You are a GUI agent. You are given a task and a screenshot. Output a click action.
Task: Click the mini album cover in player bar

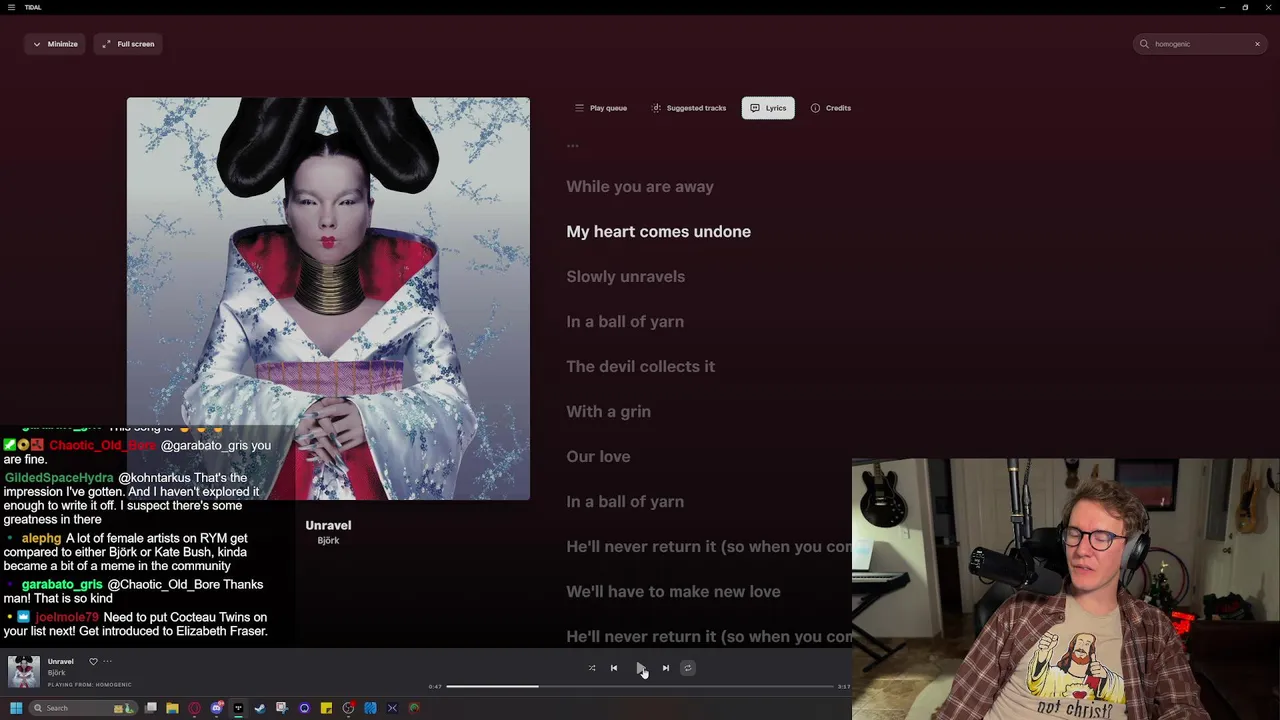tap(24, 672)
